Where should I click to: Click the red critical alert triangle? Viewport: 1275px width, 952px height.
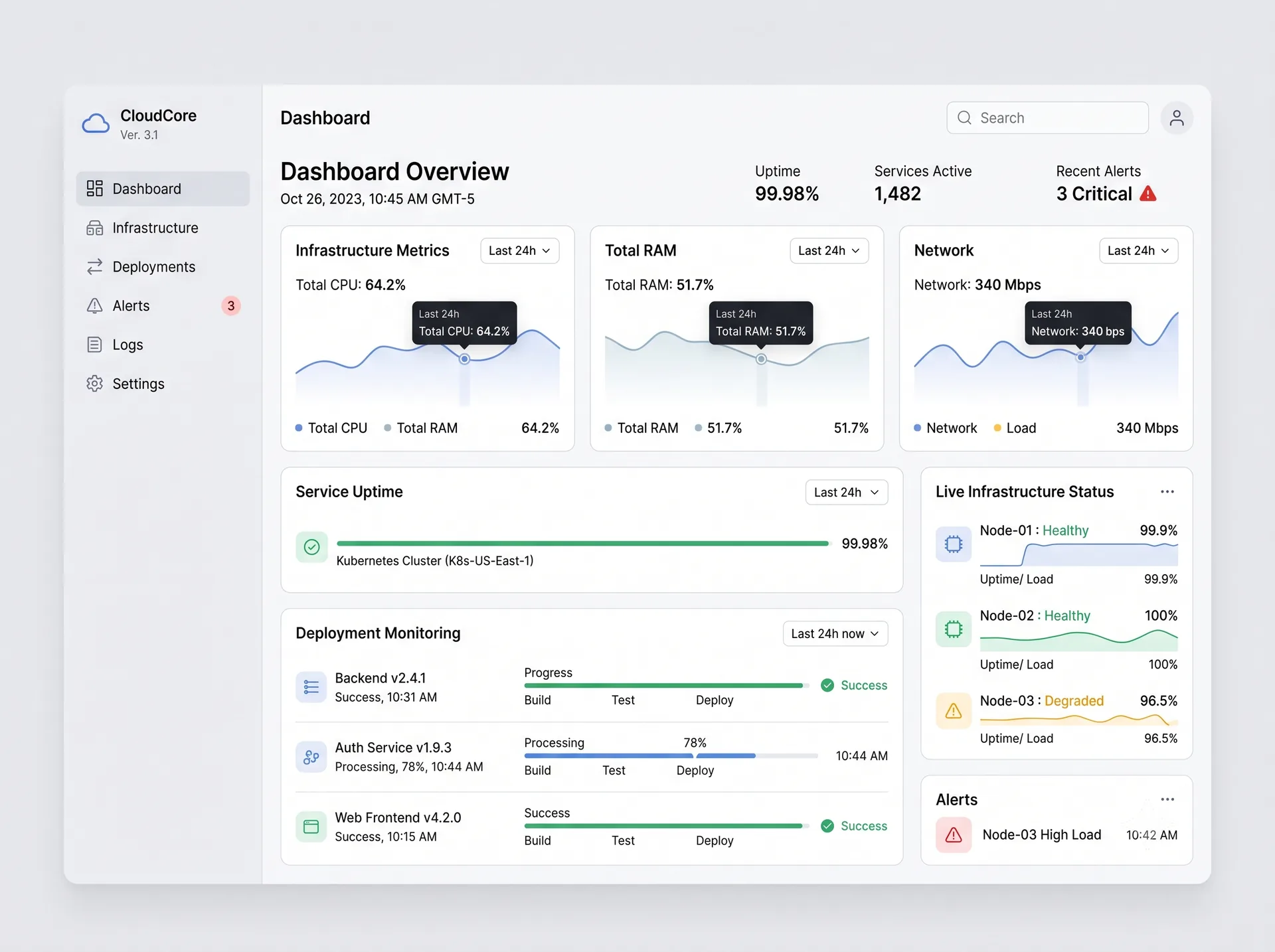click(x=1148, y=194)
